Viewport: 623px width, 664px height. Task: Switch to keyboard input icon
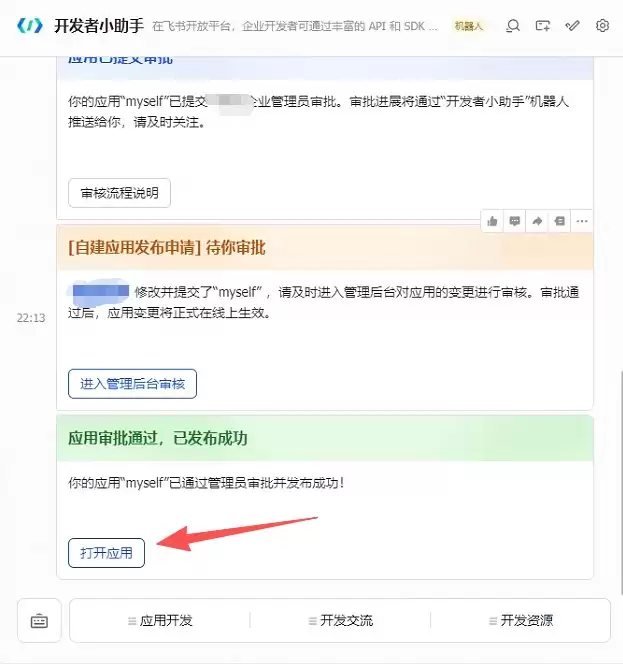[39, 621]
